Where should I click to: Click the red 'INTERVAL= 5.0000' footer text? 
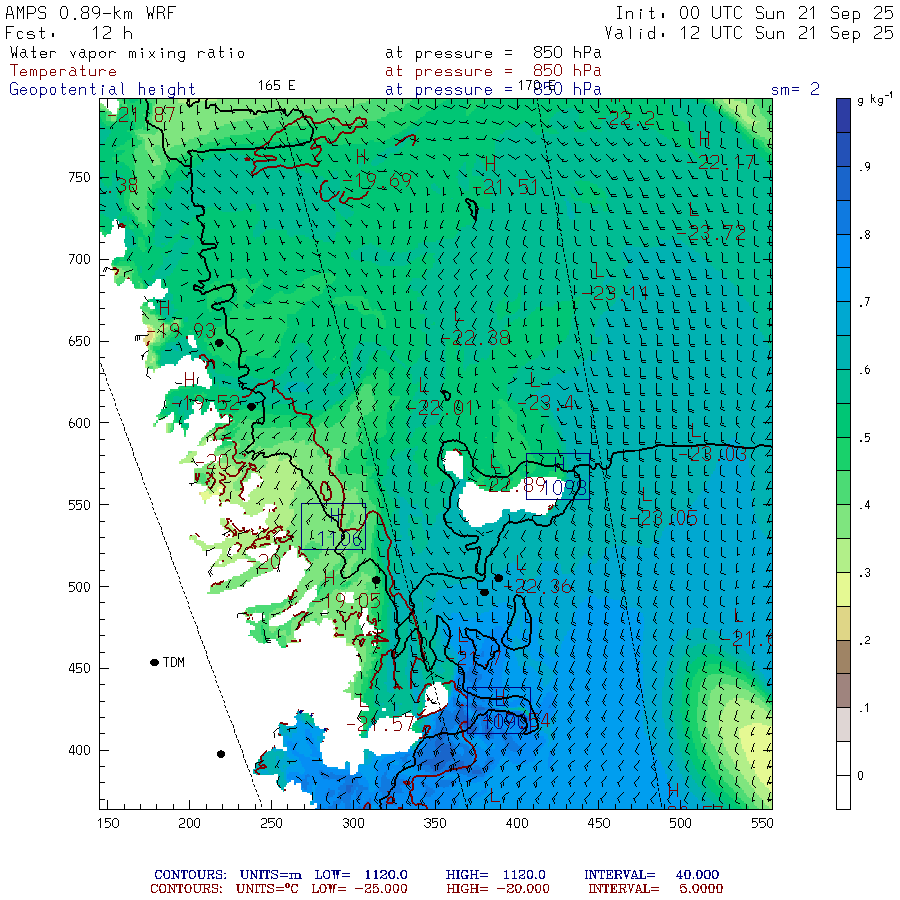coord(655,889)
